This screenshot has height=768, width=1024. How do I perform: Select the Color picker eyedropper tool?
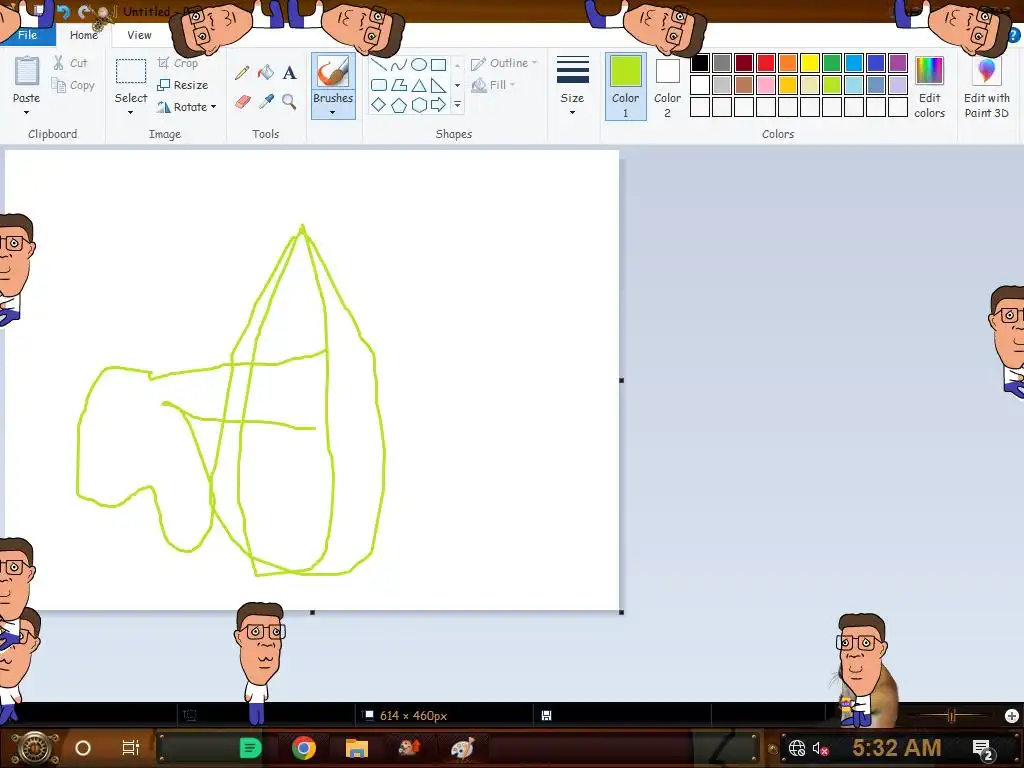pyautogui.click(x=266, y=102)
